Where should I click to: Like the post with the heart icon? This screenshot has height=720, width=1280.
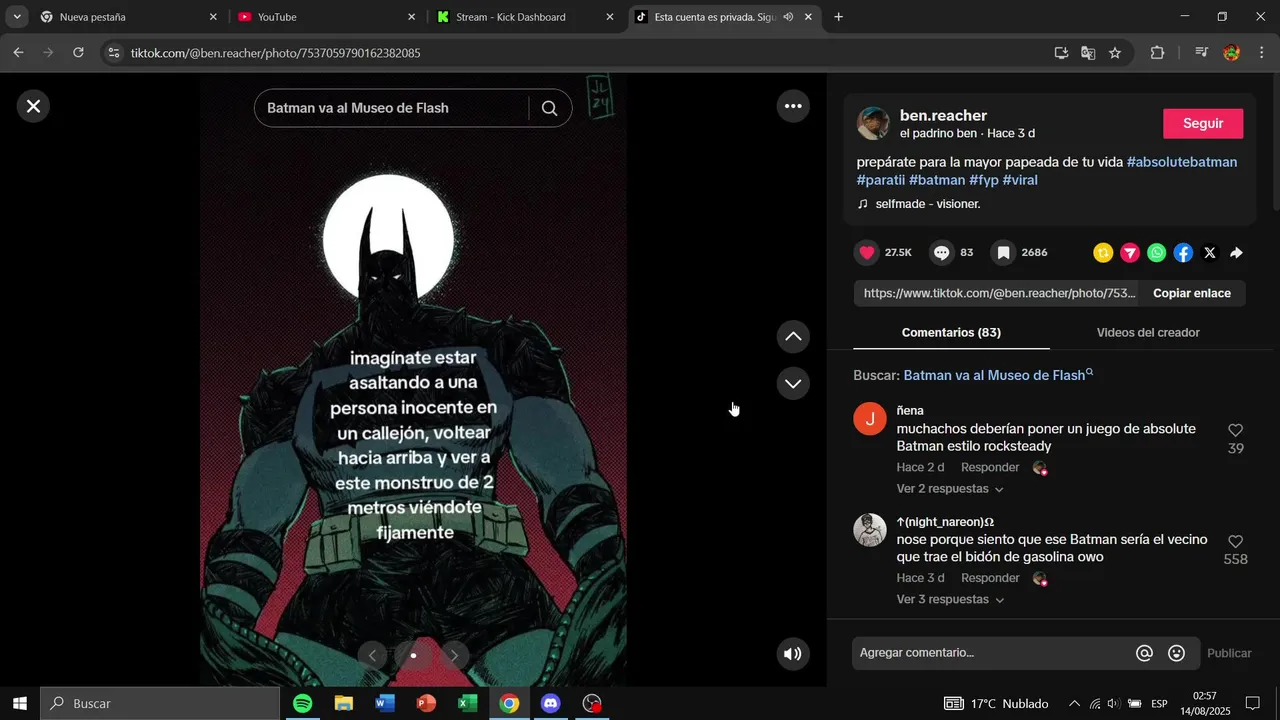pyautogui.click(x=867, y=253)
